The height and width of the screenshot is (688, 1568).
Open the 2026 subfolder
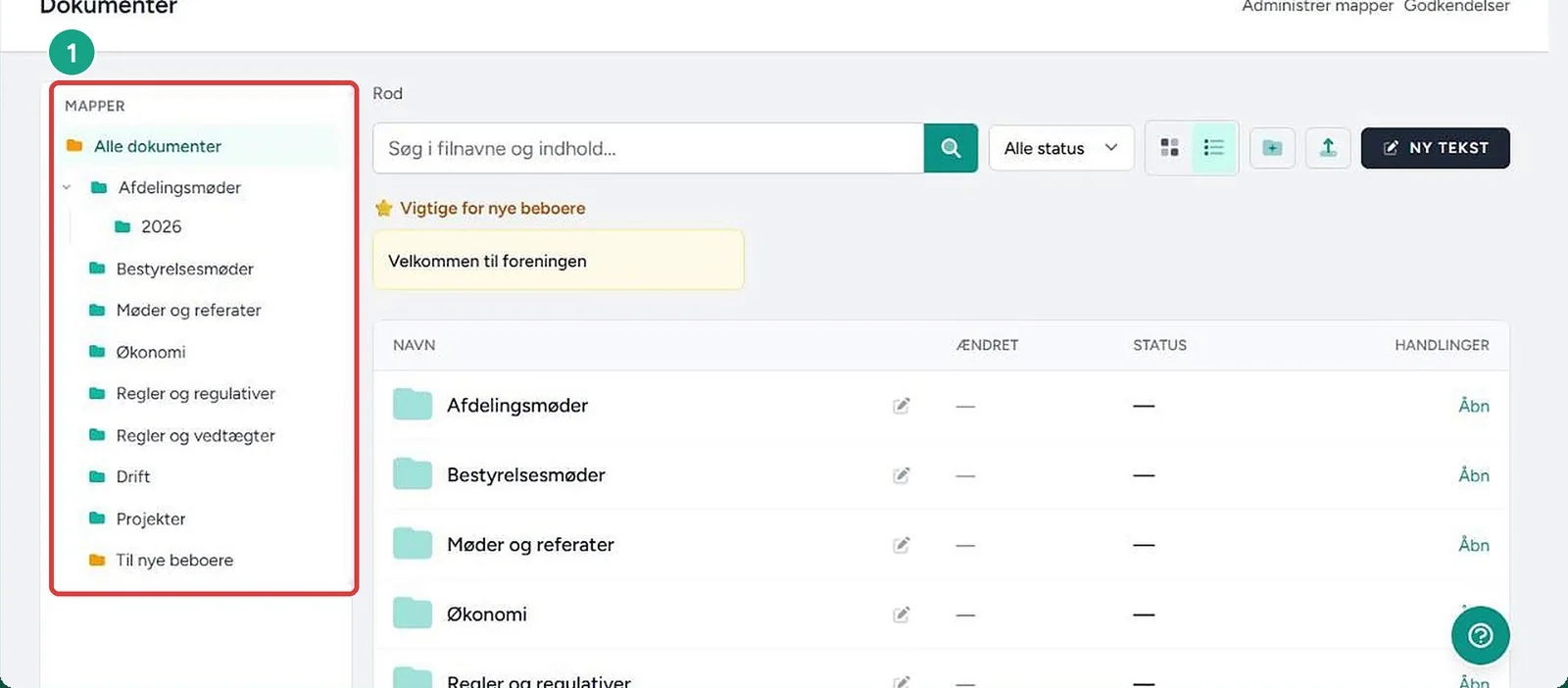161,226
